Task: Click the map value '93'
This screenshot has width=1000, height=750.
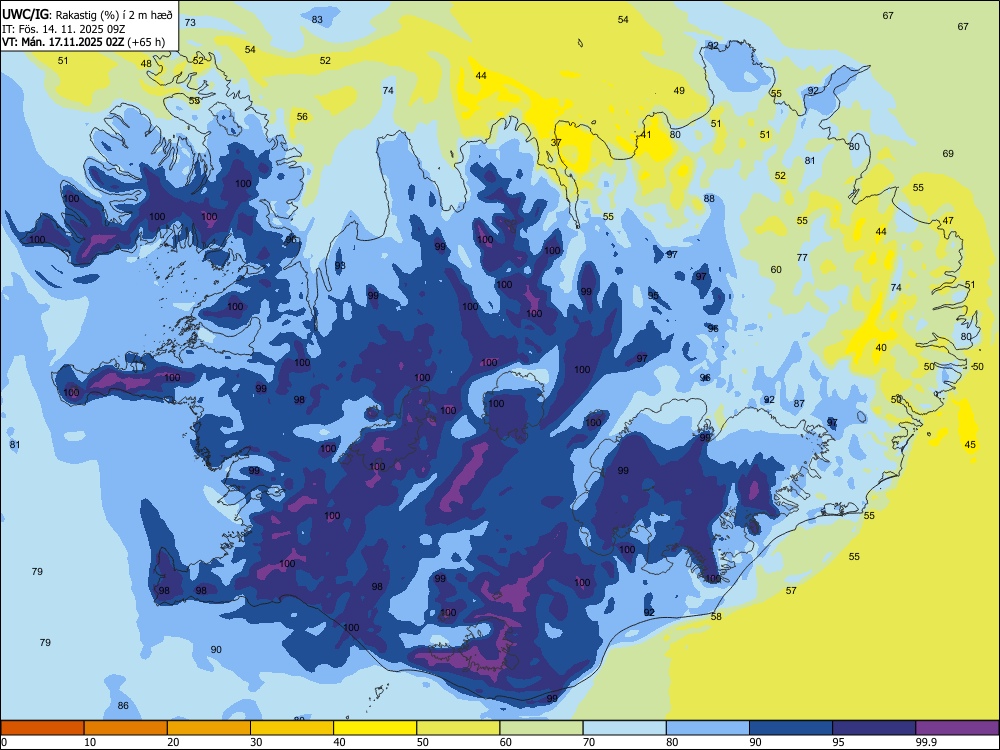Action: click(x=340, y=265)
